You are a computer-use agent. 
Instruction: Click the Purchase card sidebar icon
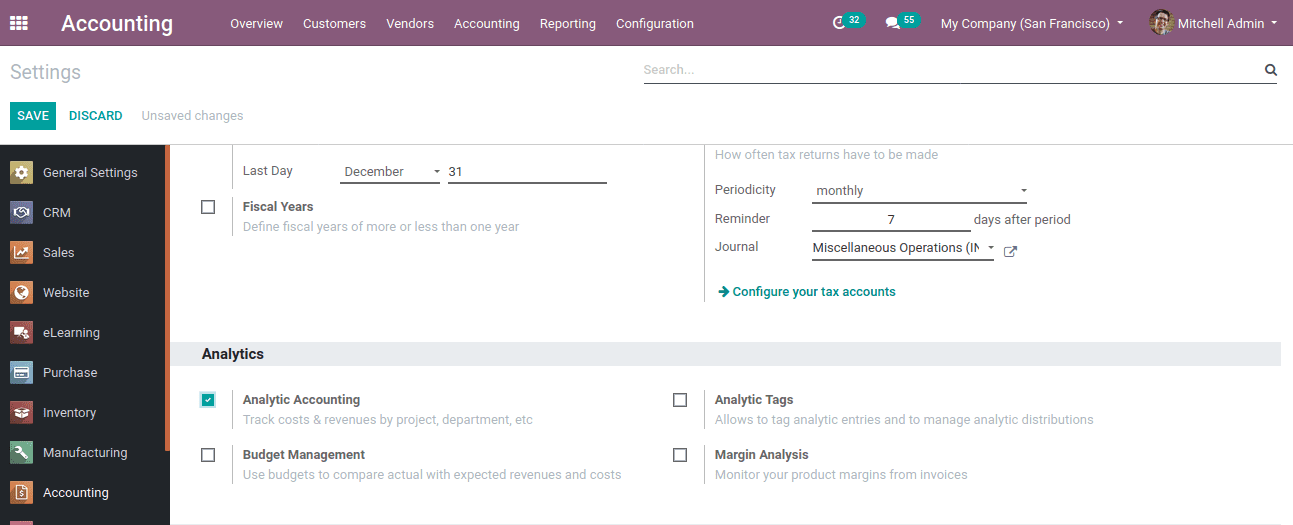pyautogui.click(x=22, y=372)
